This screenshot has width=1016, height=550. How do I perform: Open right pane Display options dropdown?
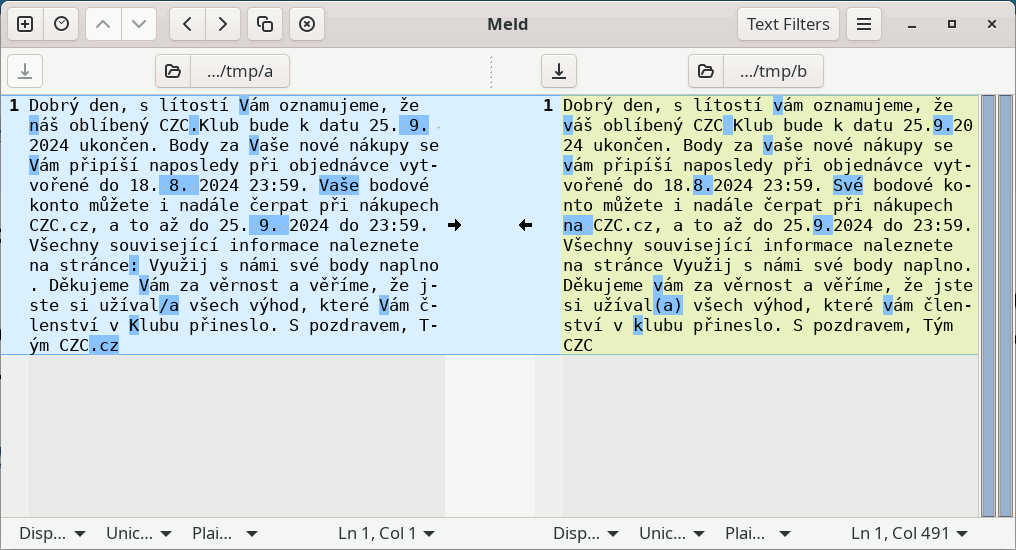click(586, 534)
